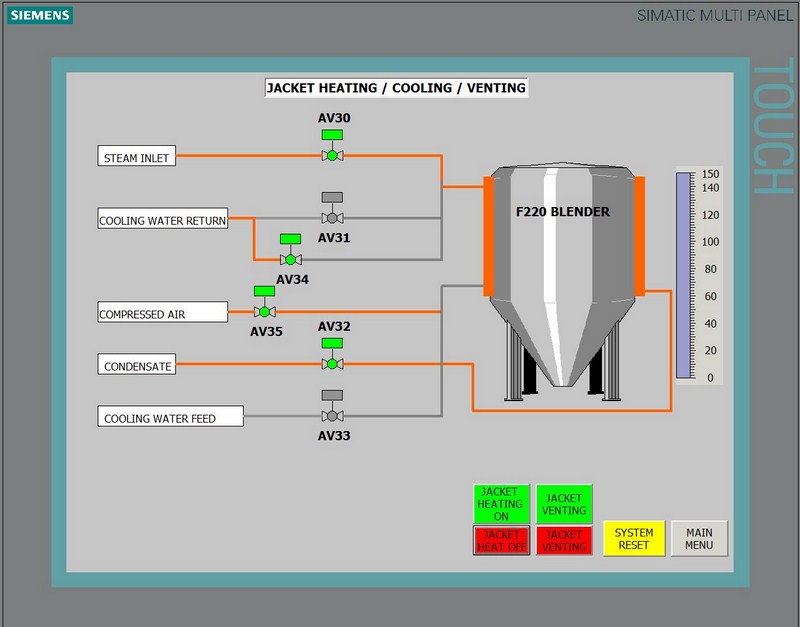Click the SIMATIC MULTI PANEL text
Image resolution: width=800 pixels, height=627 pixels.
(715, 15)
